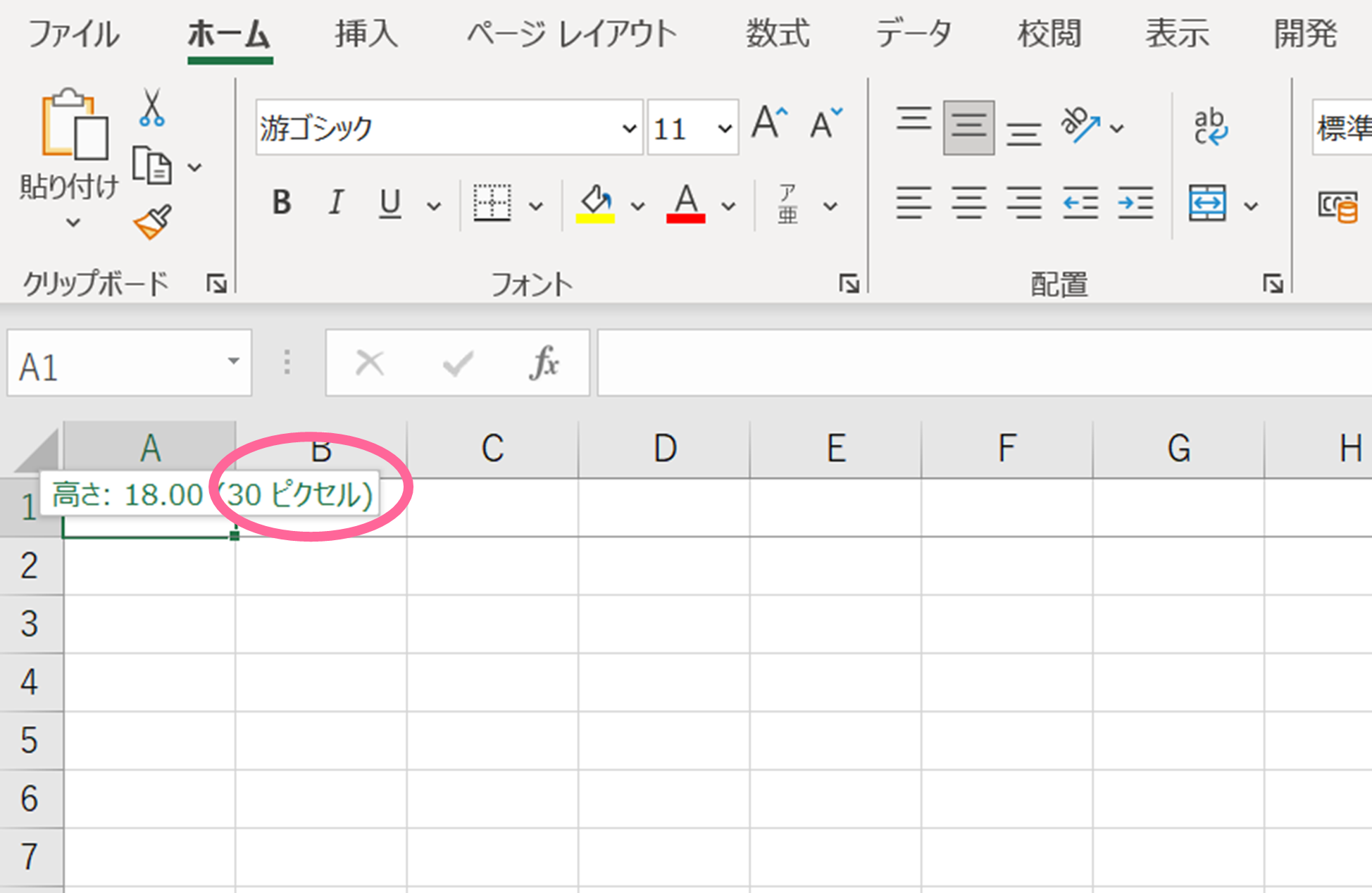Align text right
The height and width of the screenshot is (893, 1372).
click(x=1023, y=203)
